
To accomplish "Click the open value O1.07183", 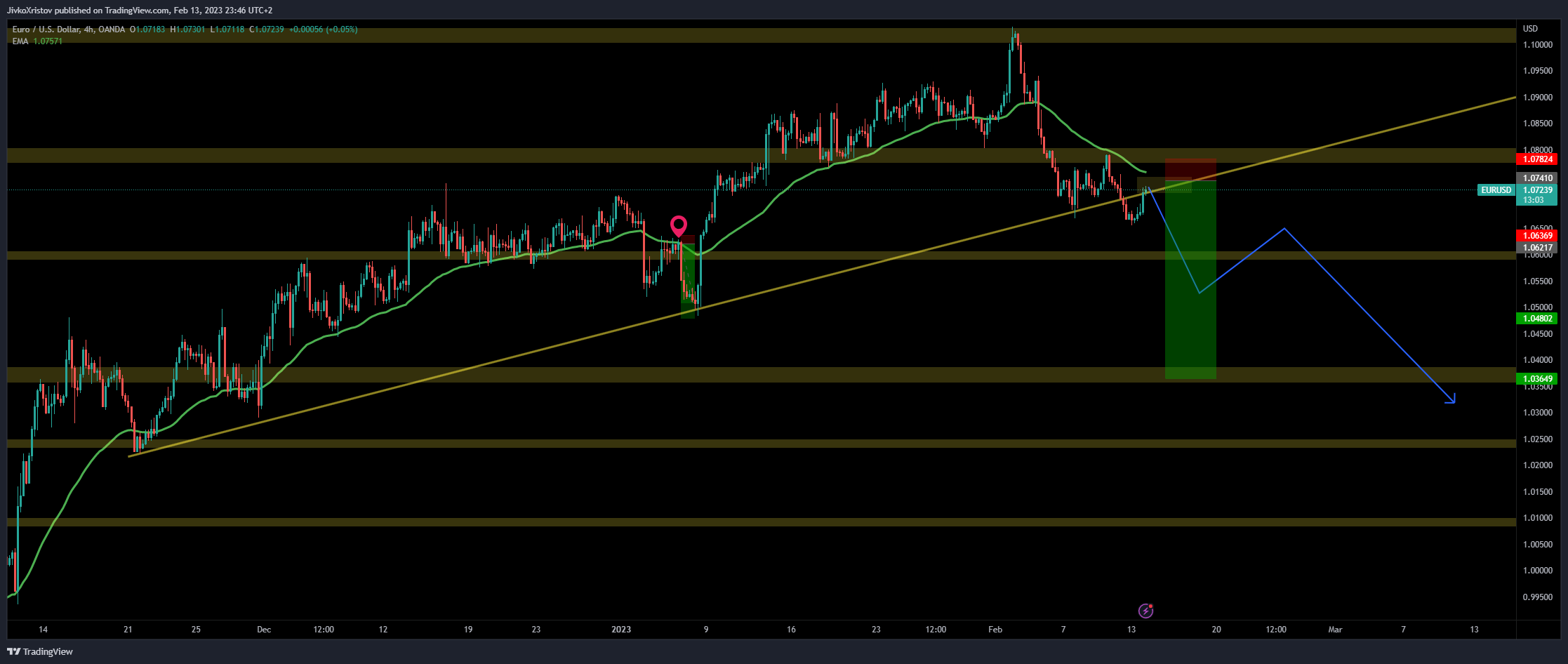I will pos(147,29).
